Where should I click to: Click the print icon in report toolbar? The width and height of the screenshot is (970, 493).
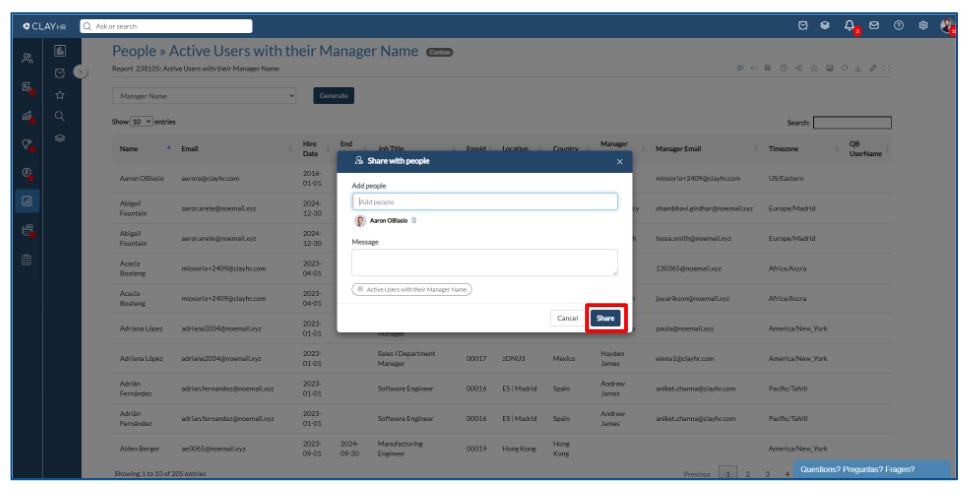coord(830,68)
